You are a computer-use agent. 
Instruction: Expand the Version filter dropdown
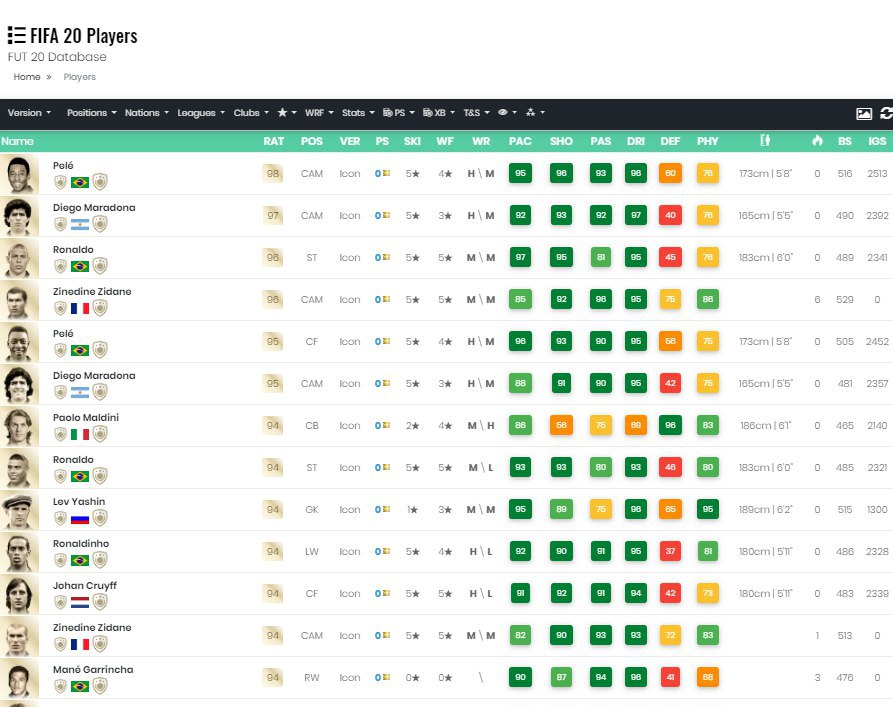29,113
